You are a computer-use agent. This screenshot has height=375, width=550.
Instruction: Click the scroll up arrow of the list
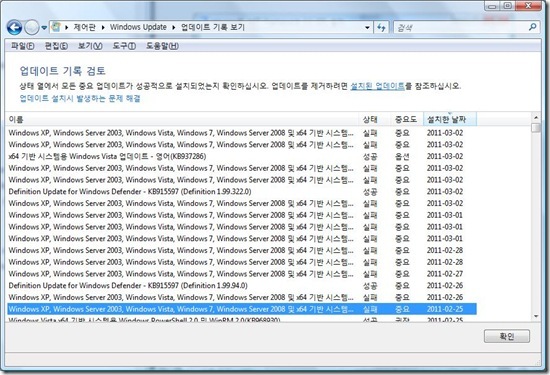point(536,117)
